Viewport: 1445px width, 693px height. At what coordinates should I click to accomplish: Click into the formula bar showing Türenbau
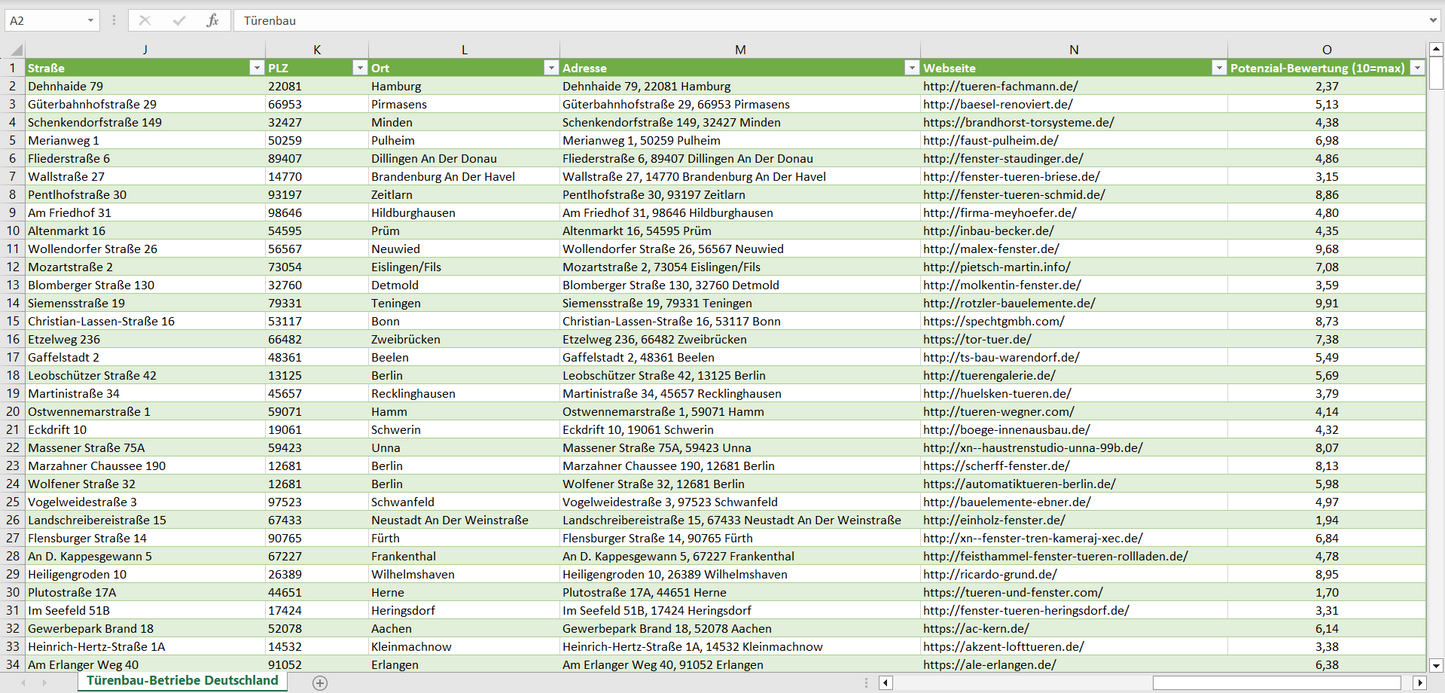pos(800,20)
